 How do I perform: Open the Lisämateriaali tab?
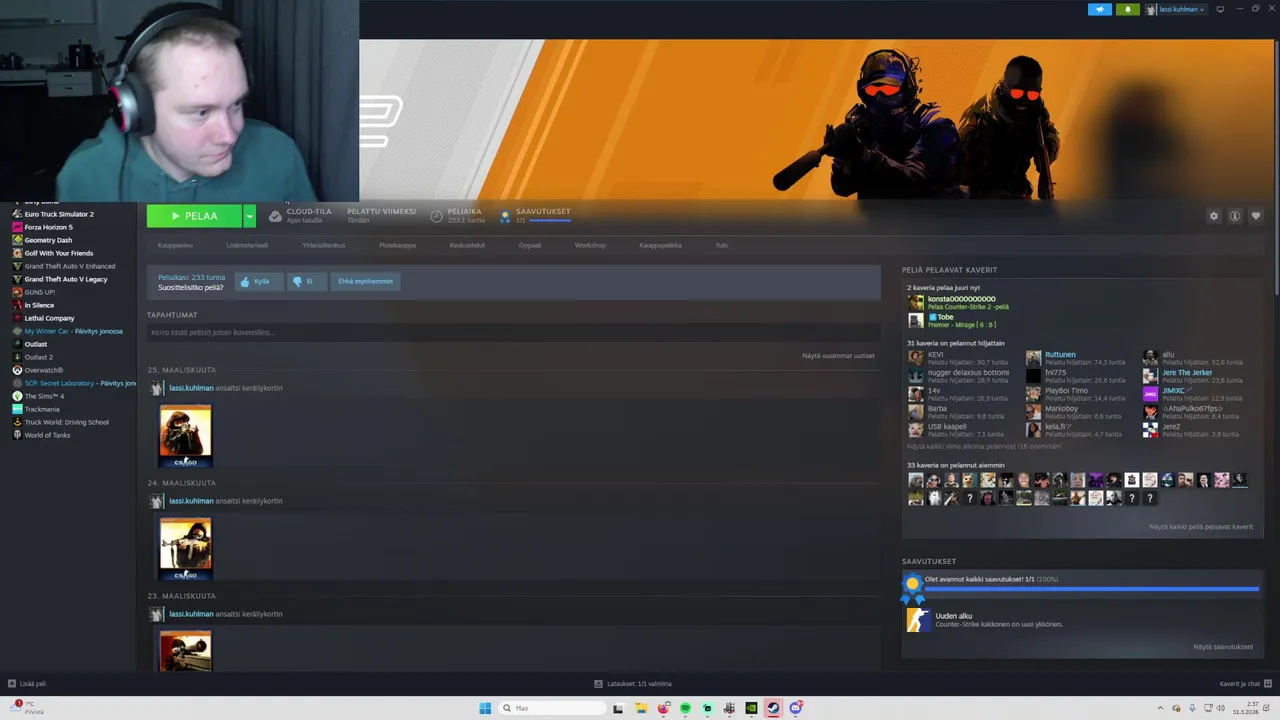247,245
